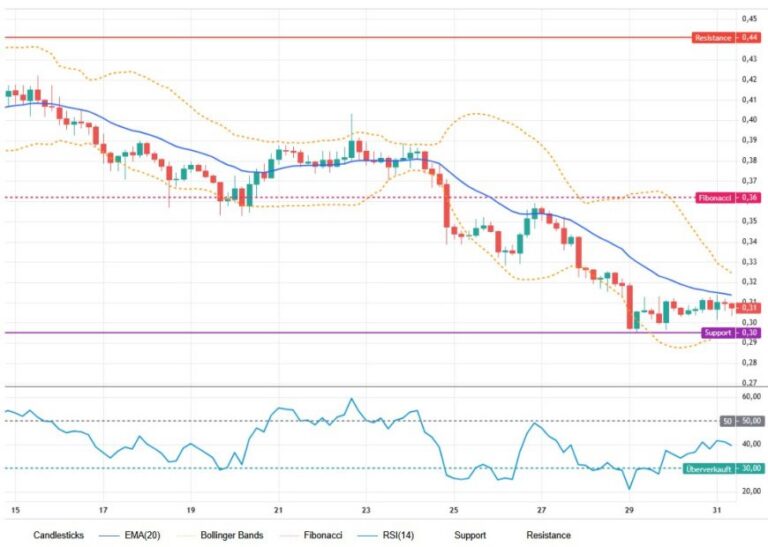The image size is (768, 547).
Task: Click date label 21 on time axis
Action: (x=278, y=510)
